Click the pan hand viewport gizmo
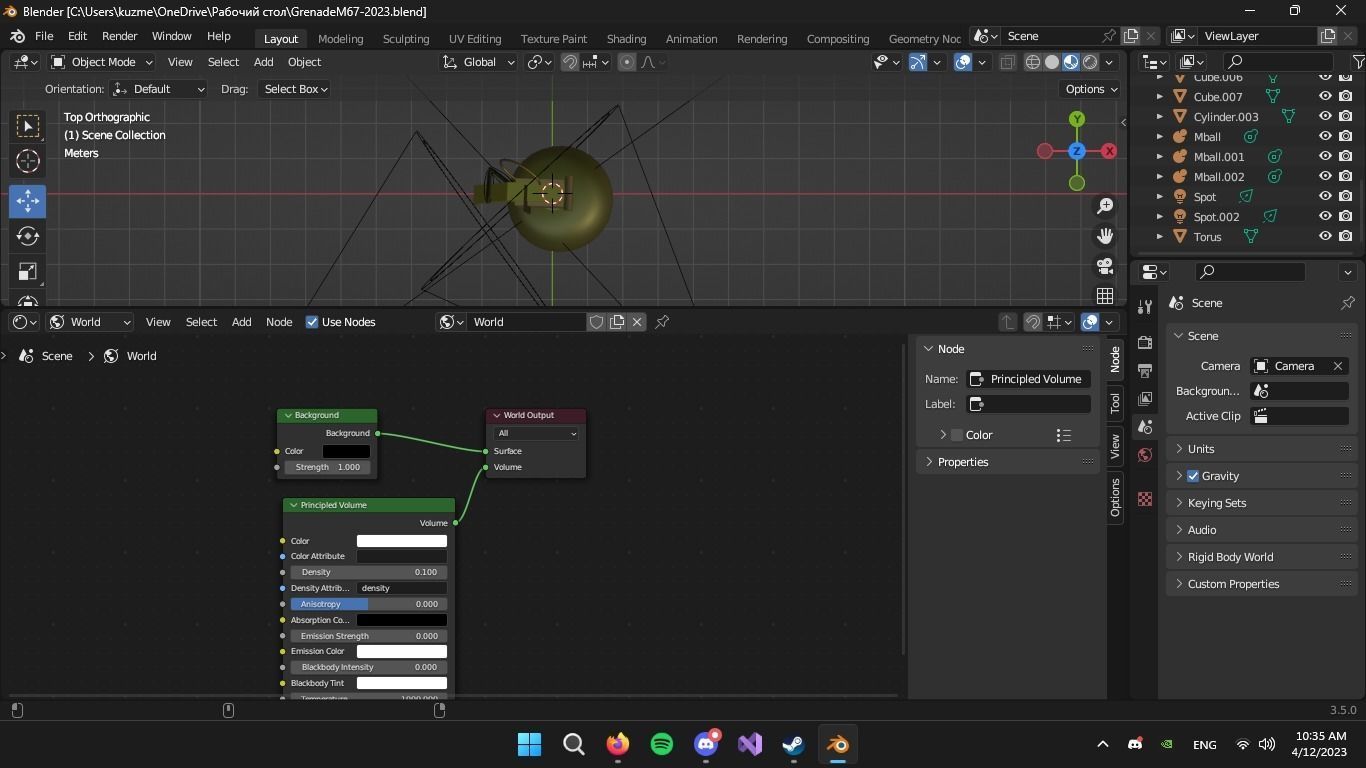This screenshot has width=1366, height=768. [1105, 236]
